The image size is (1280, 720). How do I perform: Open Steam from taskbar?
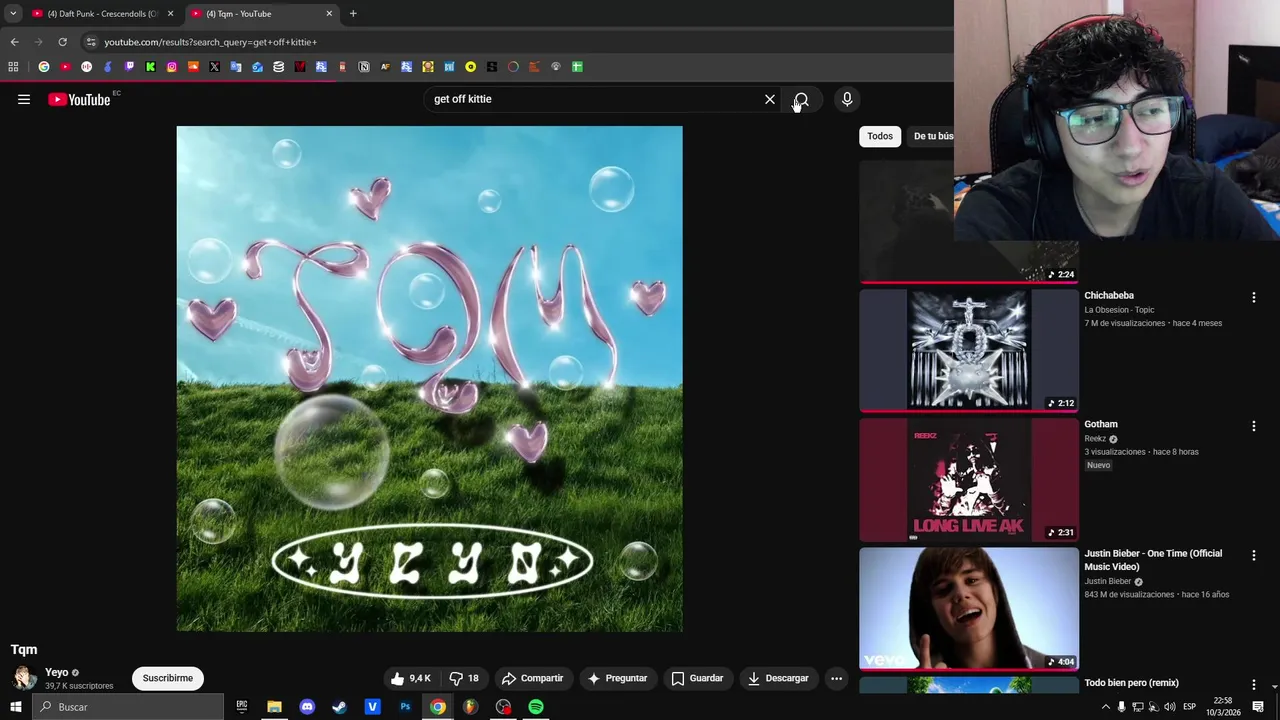[x=340, y=707]
